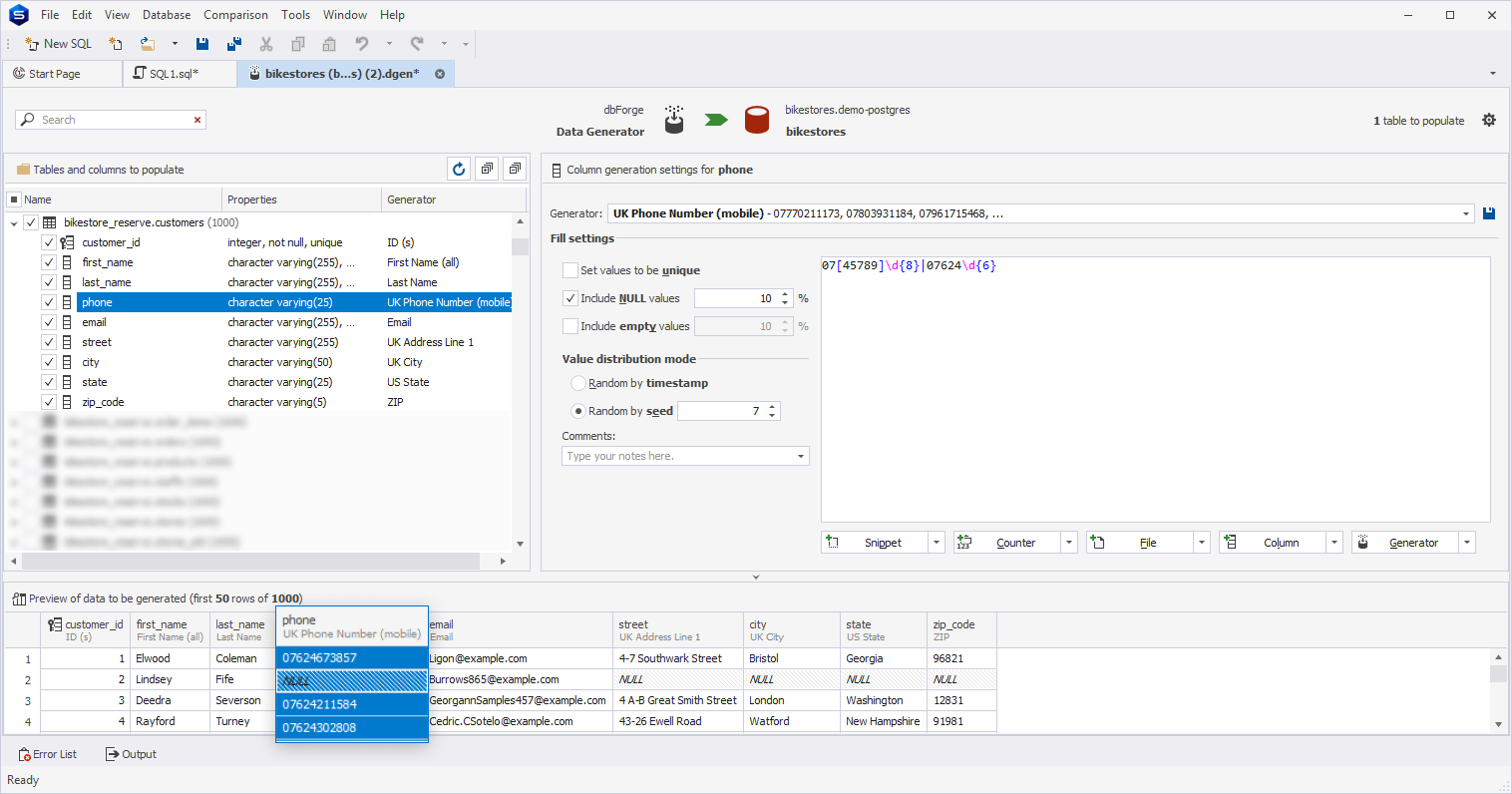The image size is (1512, 794).
Task: Open the Counter button dropdown arrow
Action: point(1069,543)
